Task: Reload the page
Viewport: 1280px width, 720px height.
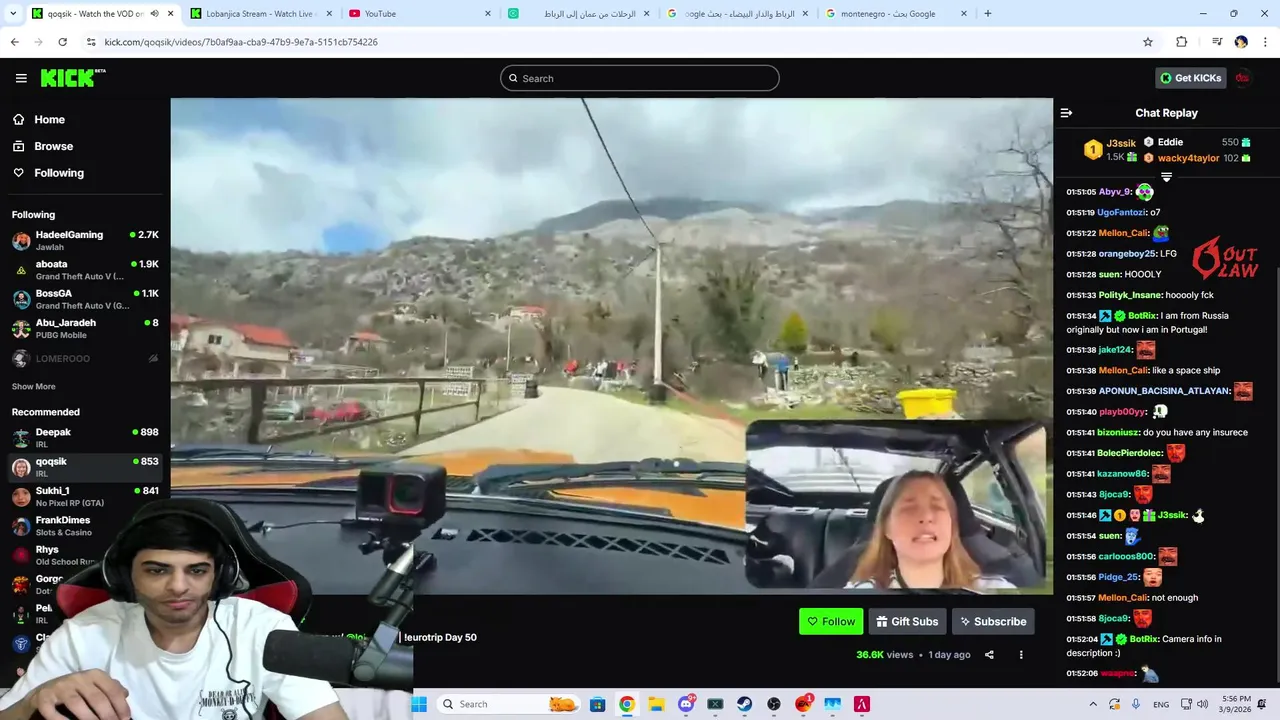Action: (x=62, y=42)
